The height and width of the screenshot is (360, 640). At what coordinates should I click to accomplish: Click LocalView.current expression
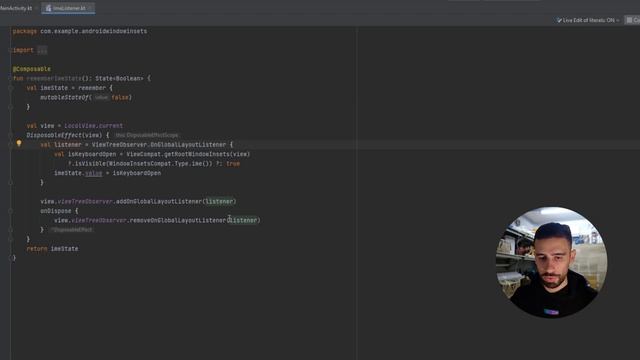click(x=93, y=126)
